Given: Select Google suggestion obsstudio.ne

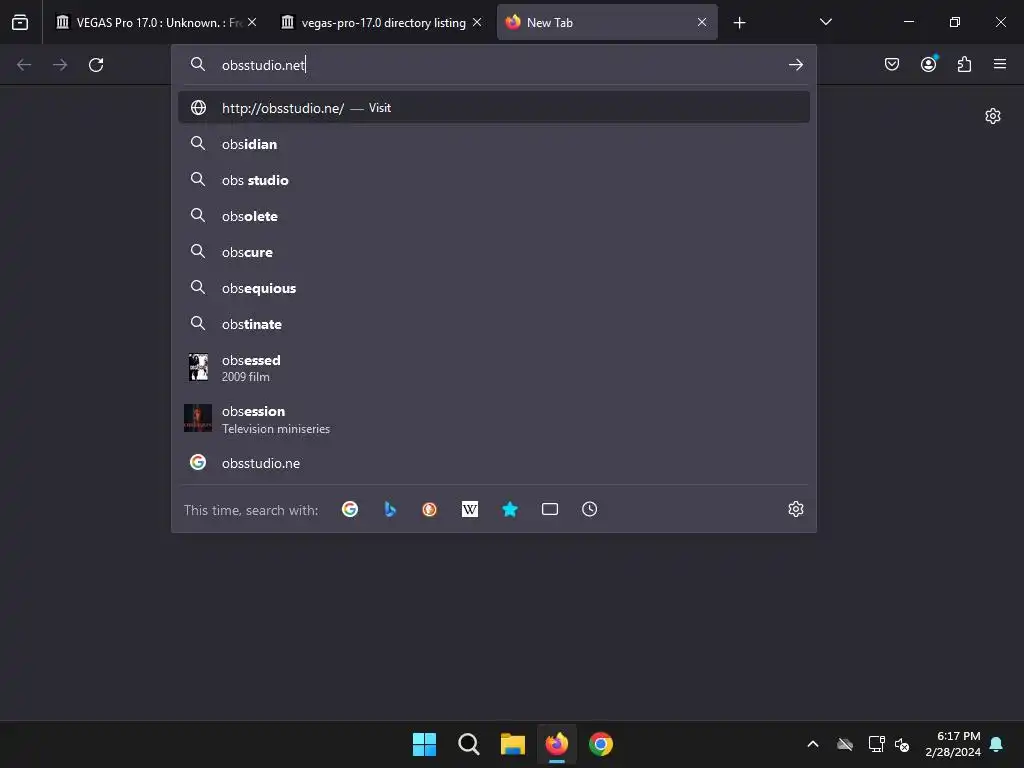Looking at the screenshot, I should (494, 463).
